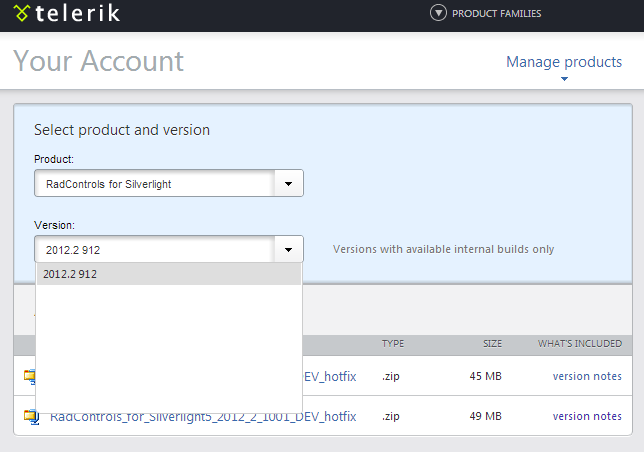
Task: Open version notes for the 49 MB file
Action: [x=587, y=416]
